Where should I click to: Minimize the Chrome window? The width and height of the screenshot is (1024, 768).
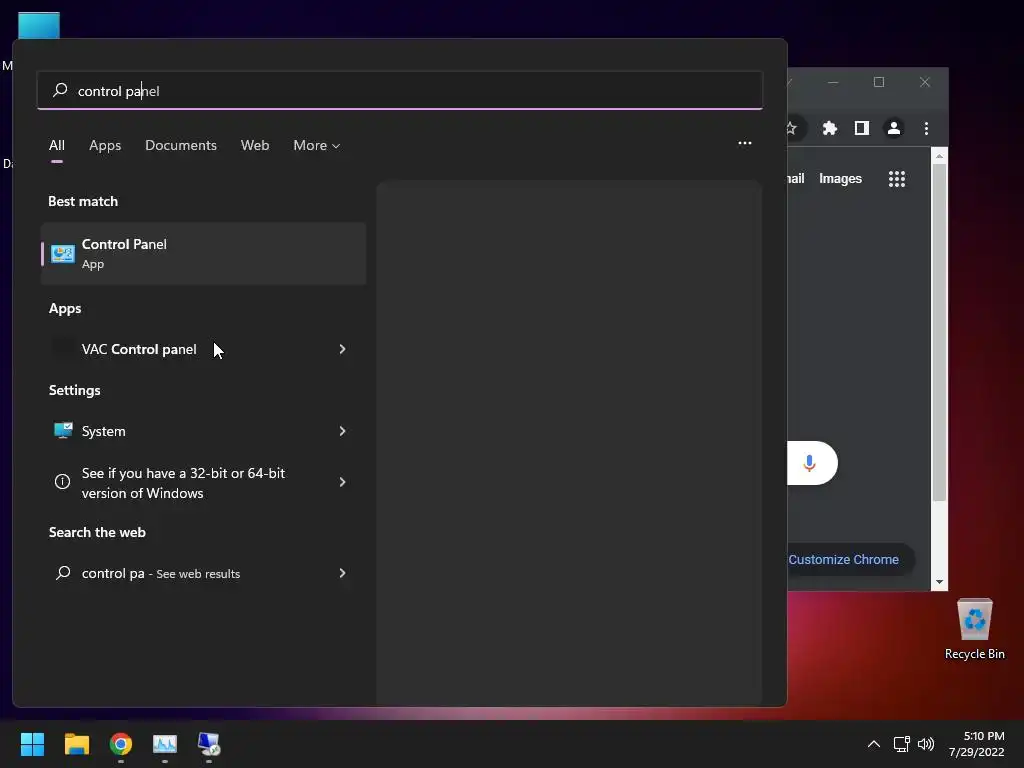(833, 82)
